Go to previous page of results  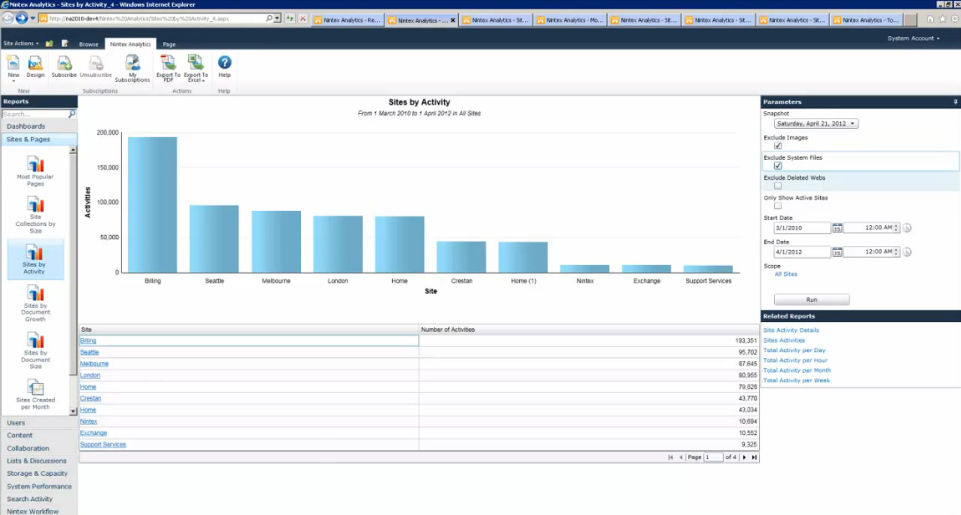click(x=681, y=457)
